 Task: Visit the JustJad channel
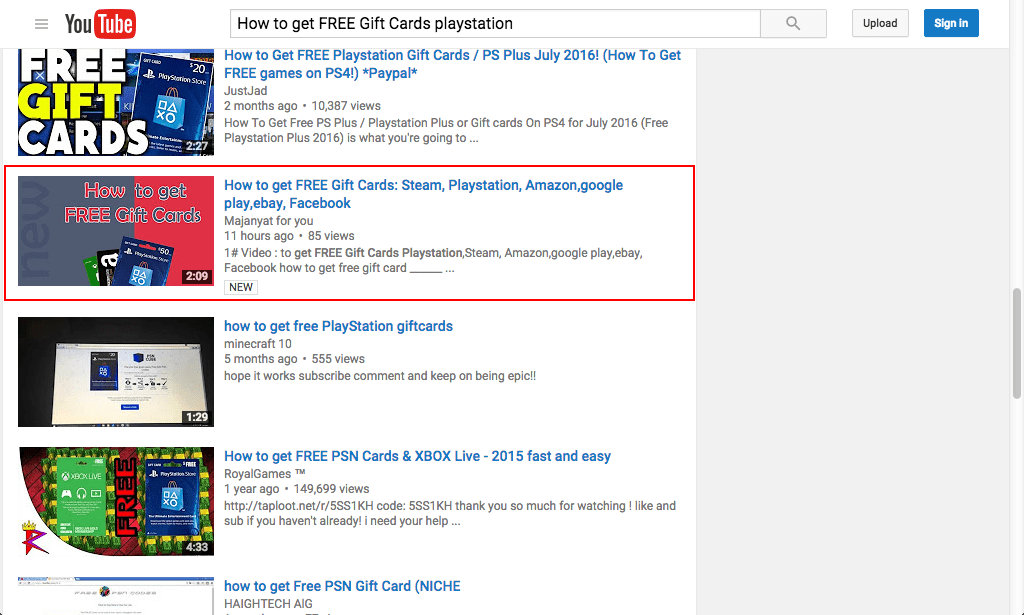[245, 90]
